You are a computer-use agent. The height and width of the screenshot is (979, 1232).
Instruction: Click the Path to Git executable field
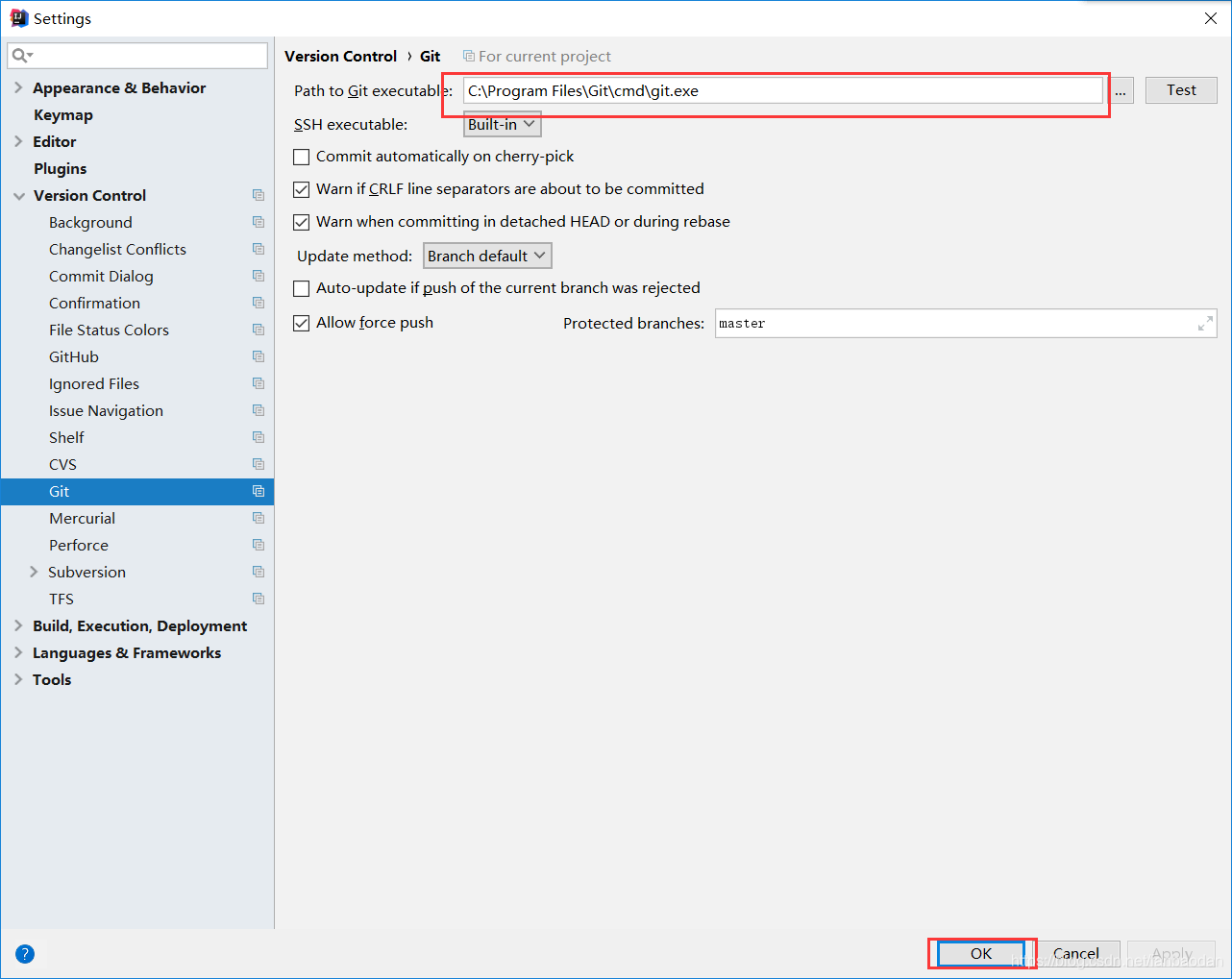tap(783, 90)
